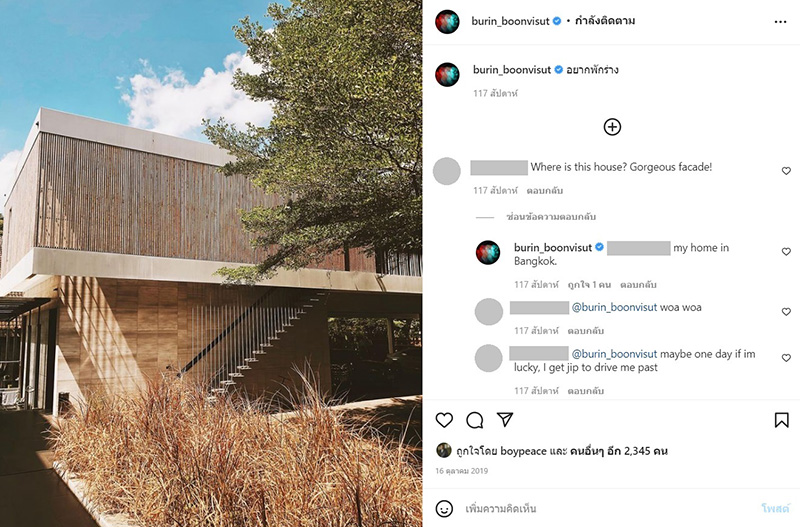
Task: Open comment bubble icon below post
Action: point(474,420)
